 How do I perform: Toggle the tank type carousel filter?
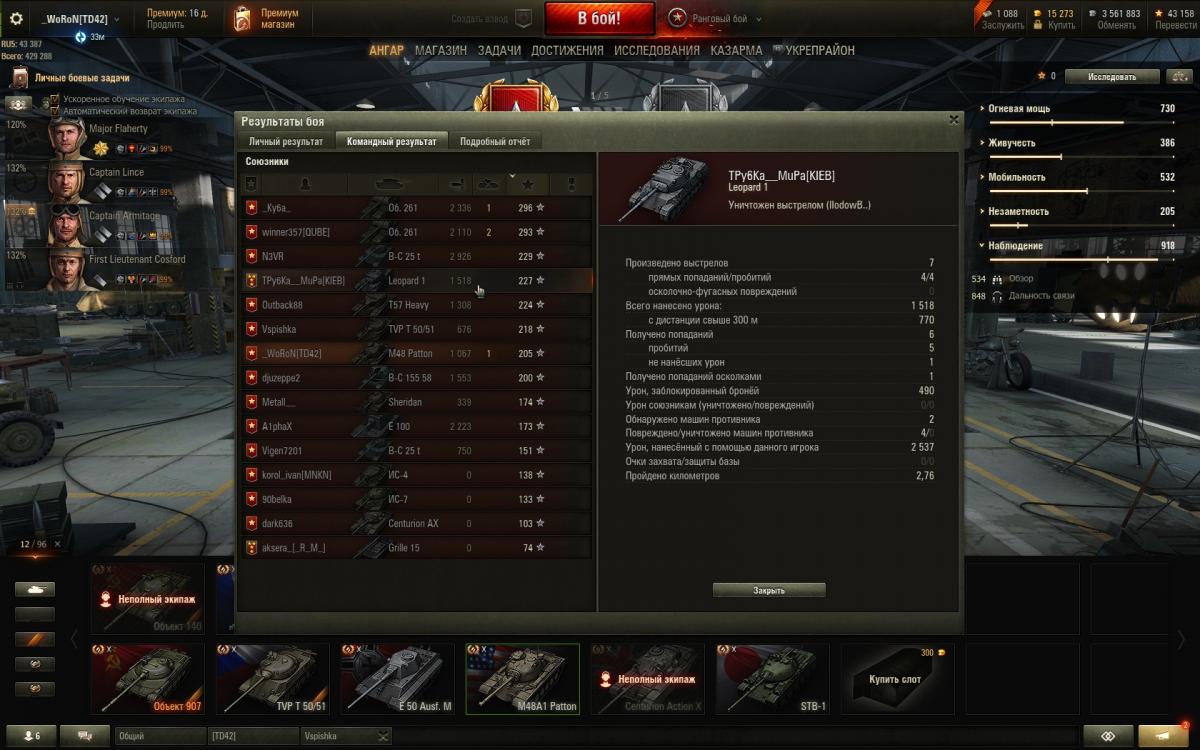35,590
